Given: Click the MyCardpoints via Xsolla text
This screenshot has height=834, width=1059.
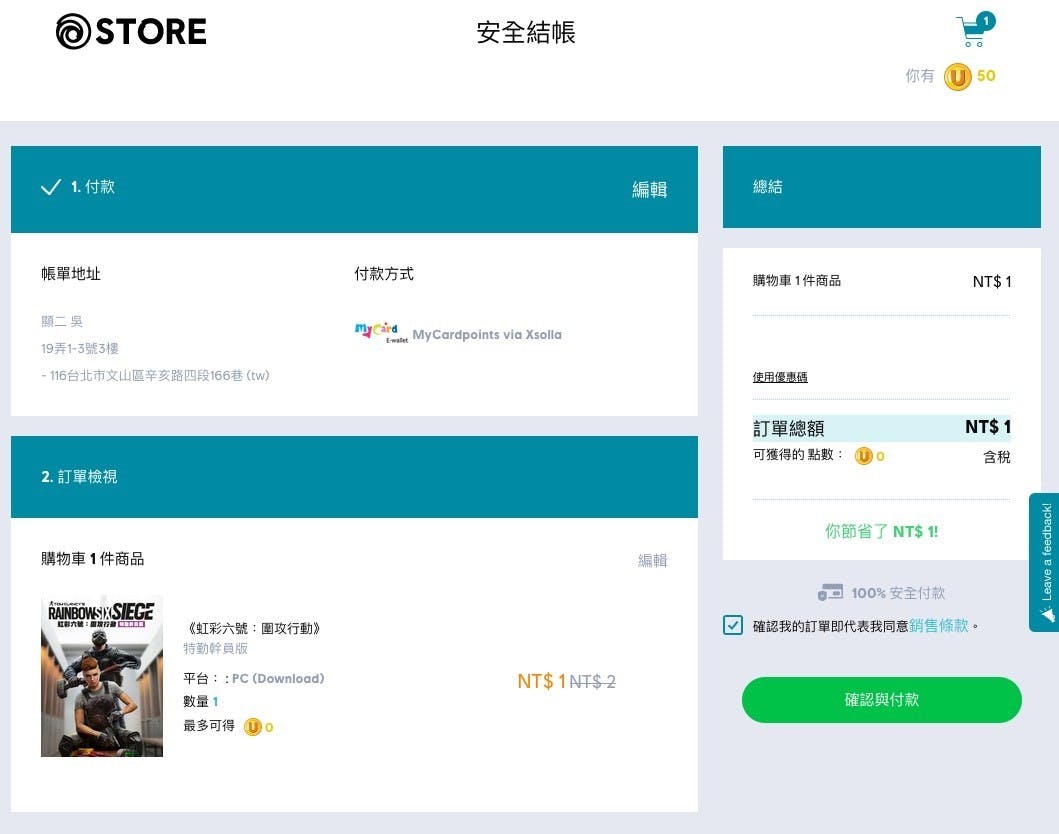Looking at the screenshot, I should pyautogui.click(x=487, y=334).
